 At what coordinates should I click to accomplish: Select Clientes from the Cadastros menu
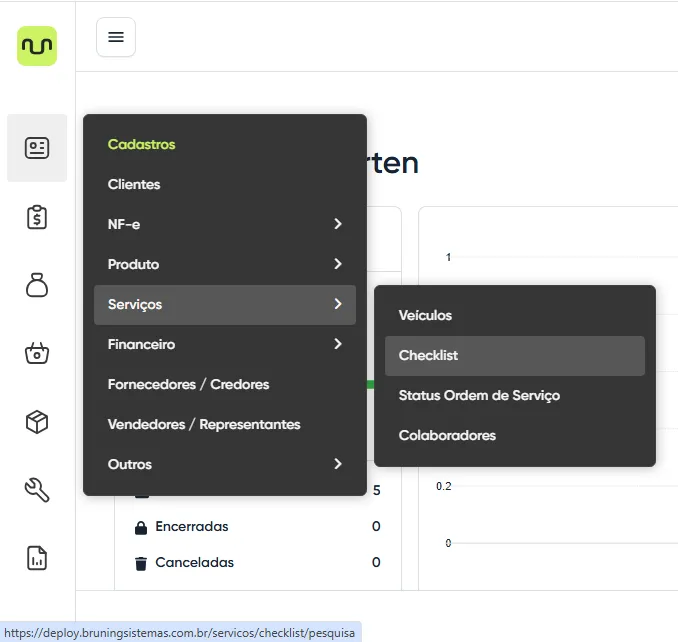(x=134, y=184)
